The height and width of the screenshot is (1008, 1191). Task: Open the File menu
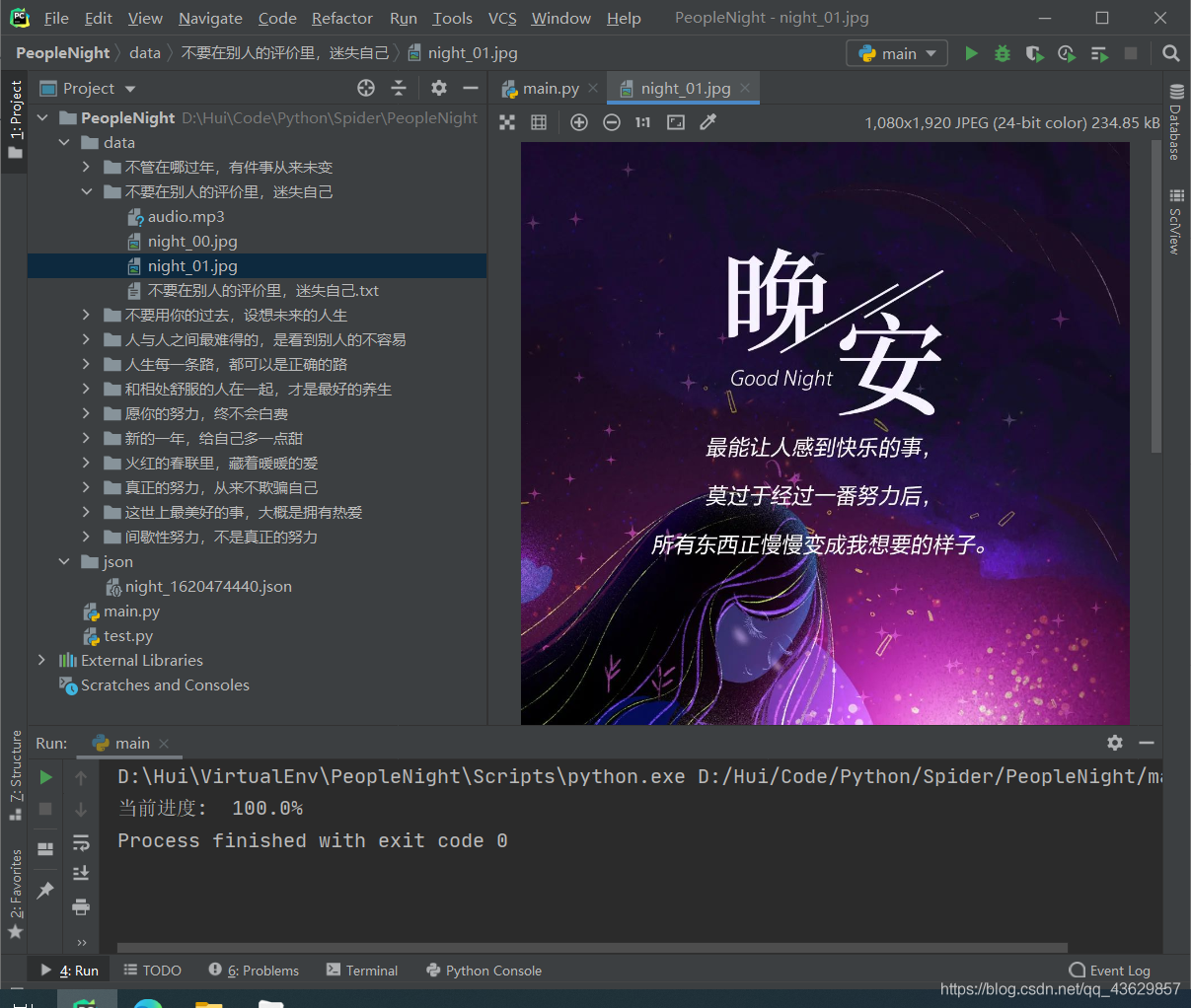pyautogui.click(x=56, y=18)
